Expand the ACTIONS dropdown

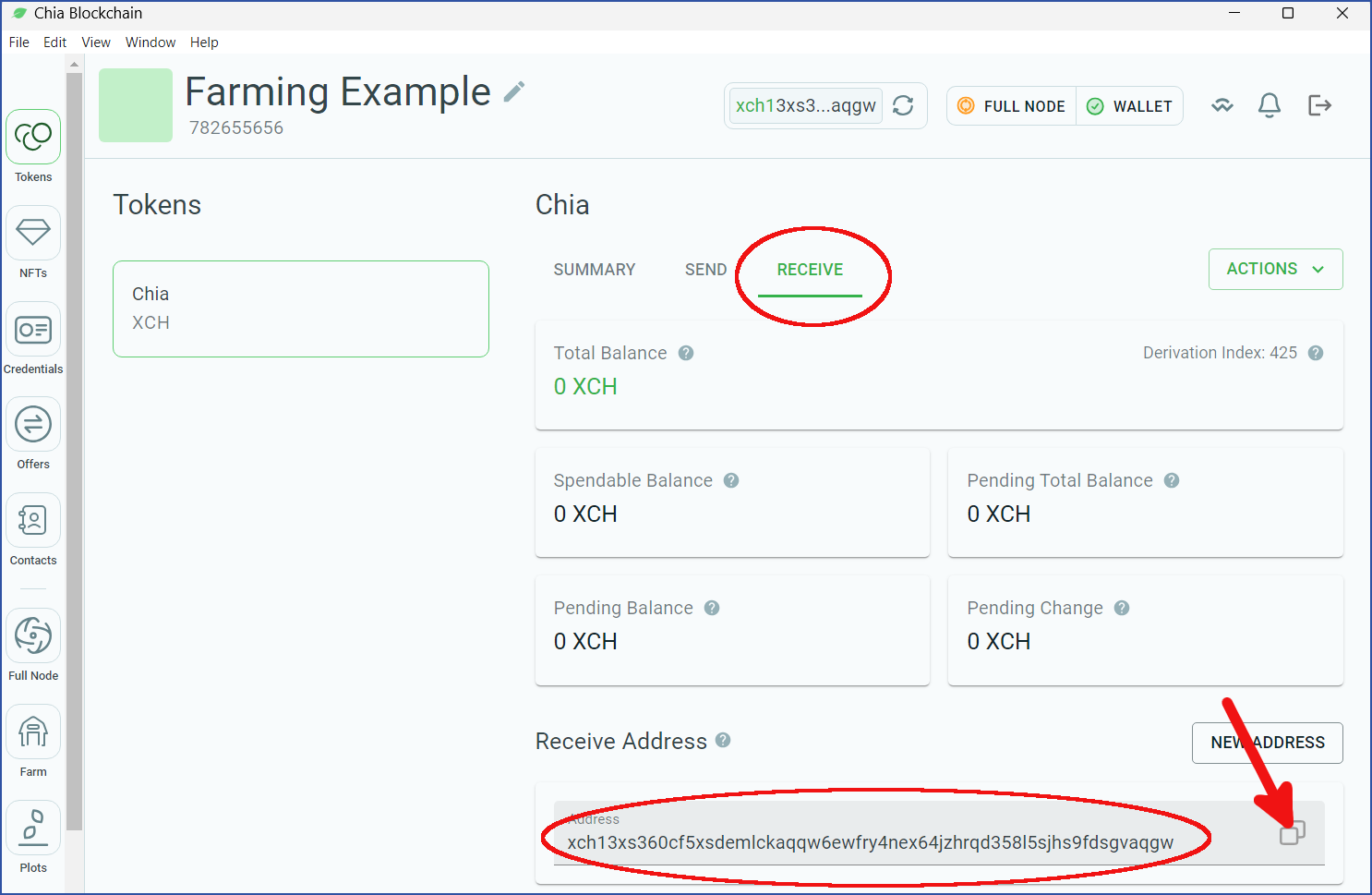1275,269
